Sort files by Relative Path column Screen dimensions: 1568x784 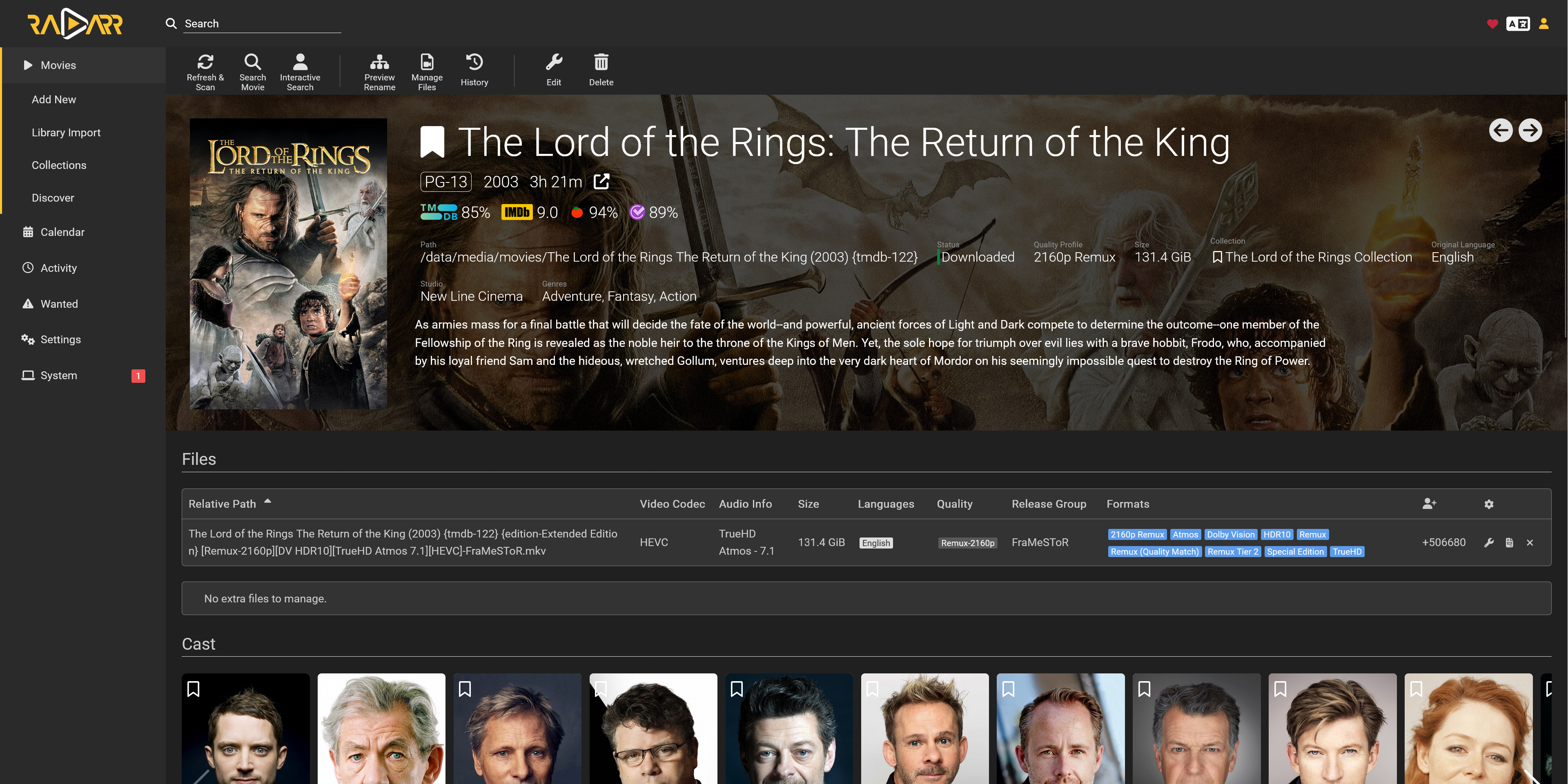pos(222,504)
